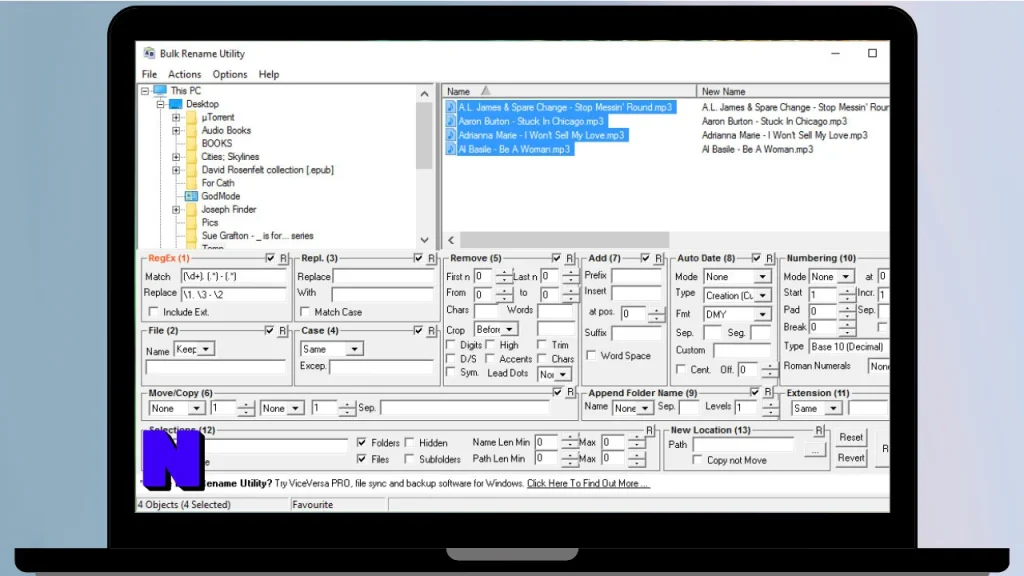Click the Sue Grafton series folder icon
The height and width of the screenshot is (576, 1024).
click(x=191, y=236)
